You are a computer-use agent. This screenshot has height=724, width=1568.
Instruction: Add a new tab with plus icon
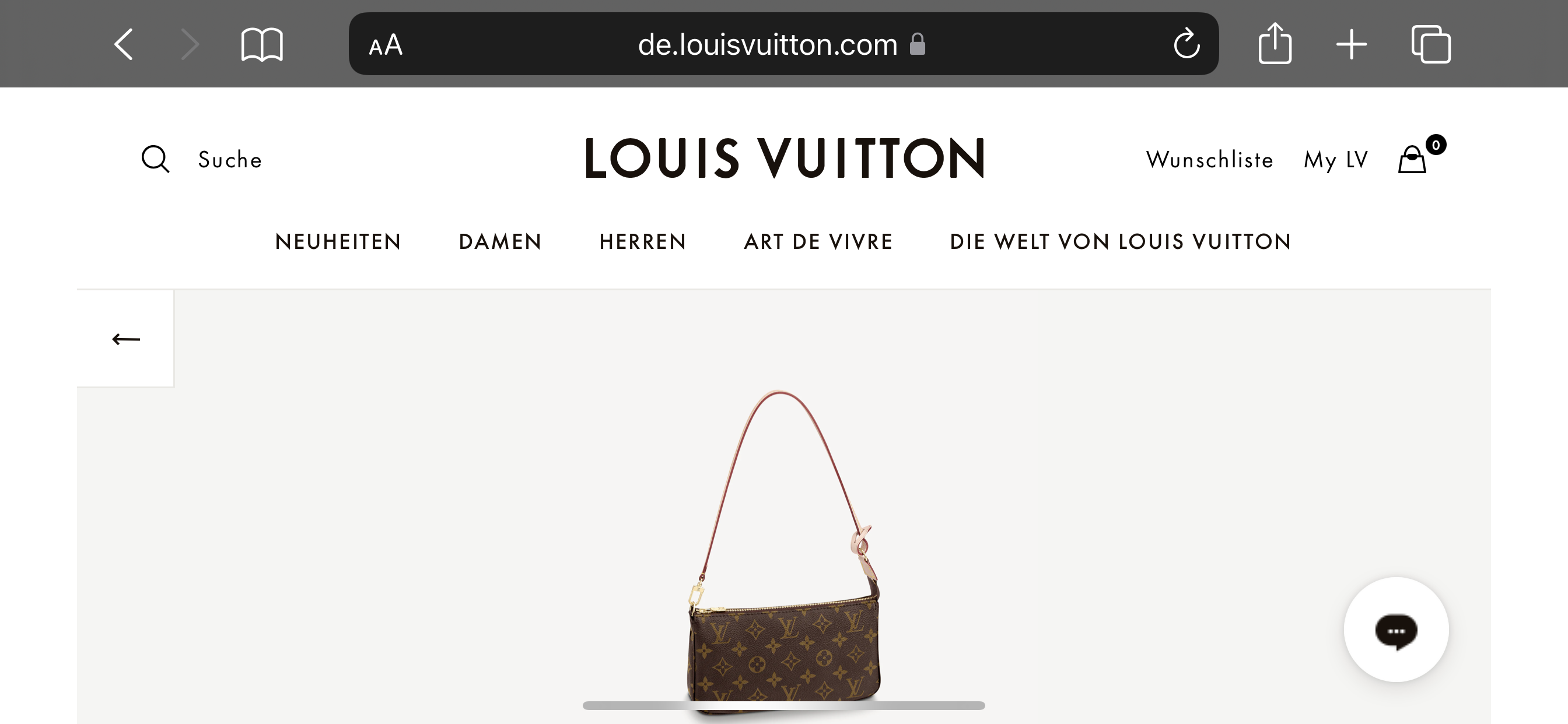point(1352,44)
